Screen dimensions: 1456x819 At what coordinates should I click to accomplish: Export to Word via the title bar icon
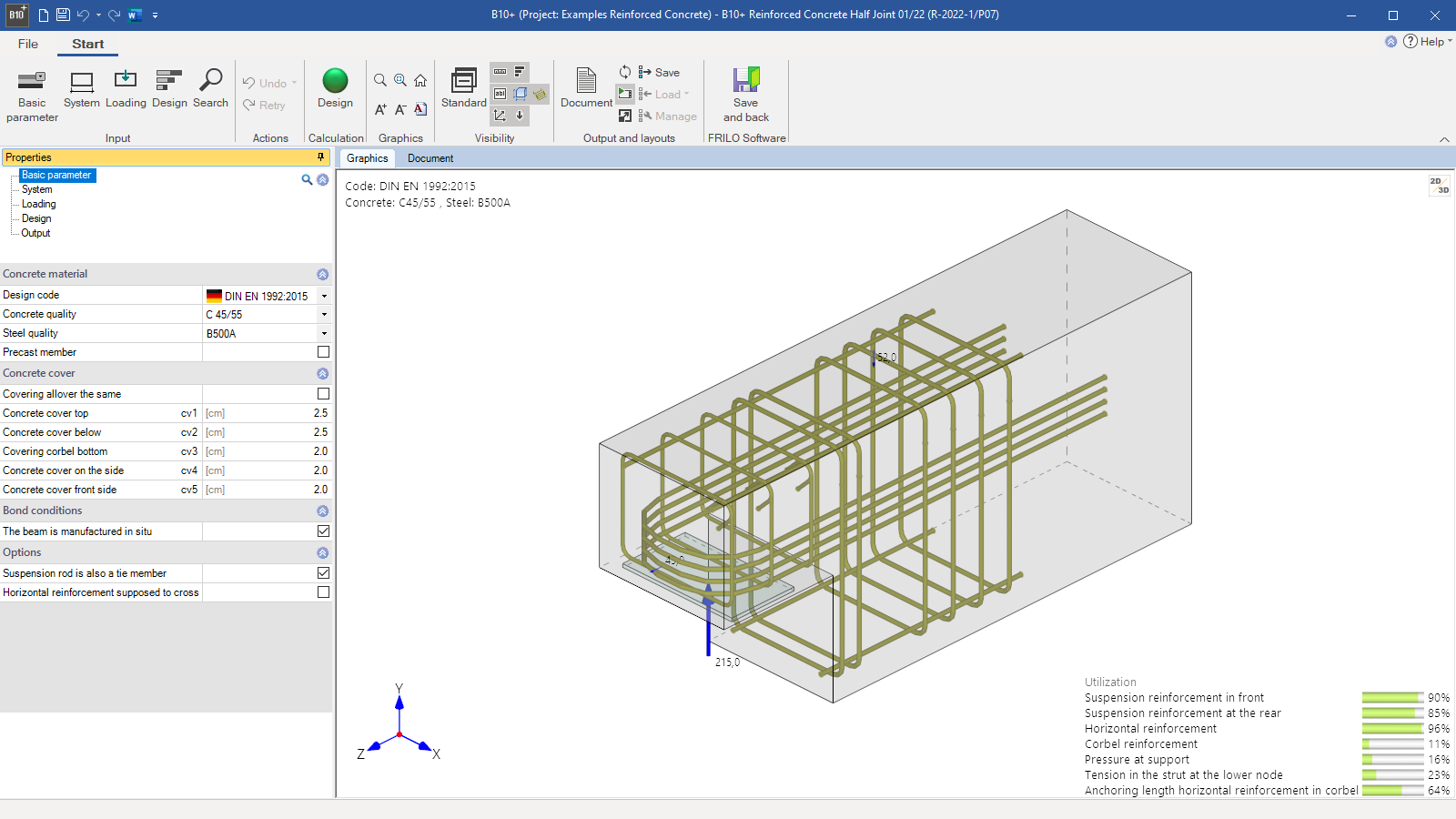pos(135,15)
